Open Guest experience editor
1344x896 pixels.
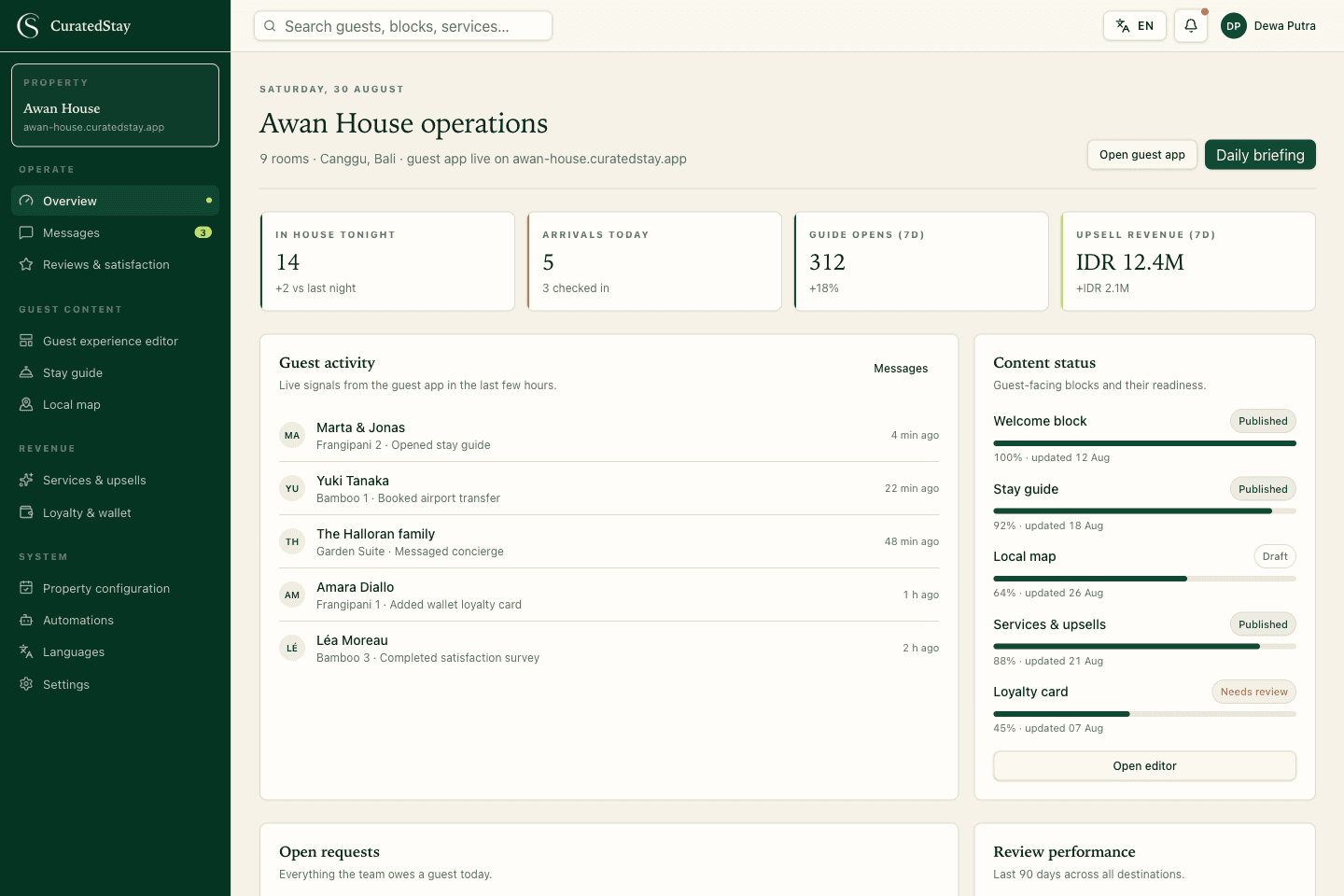pos(115,341)
